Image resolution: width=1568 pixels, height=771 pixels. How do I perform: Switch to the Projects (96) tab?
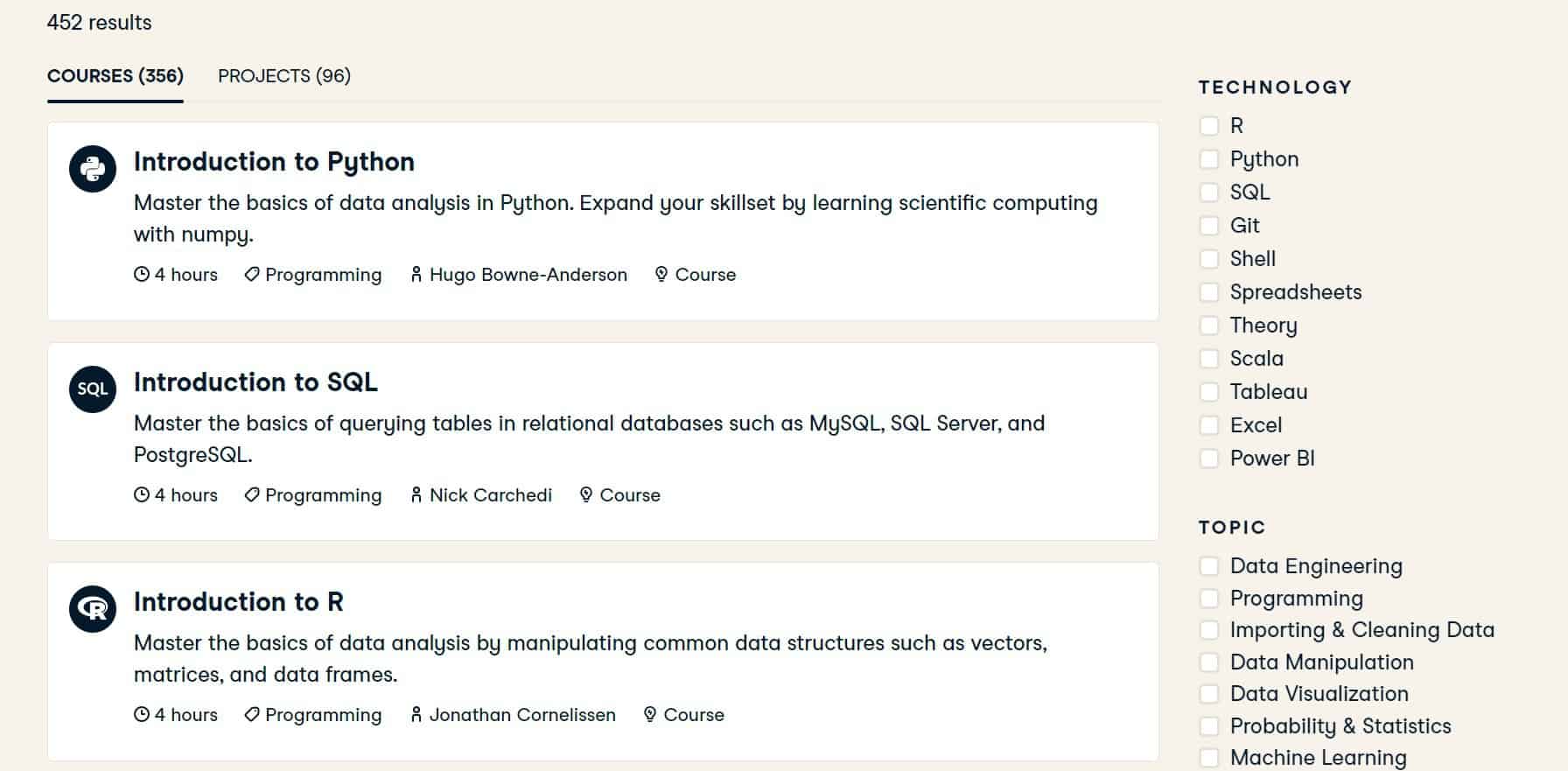click(284, 76)
